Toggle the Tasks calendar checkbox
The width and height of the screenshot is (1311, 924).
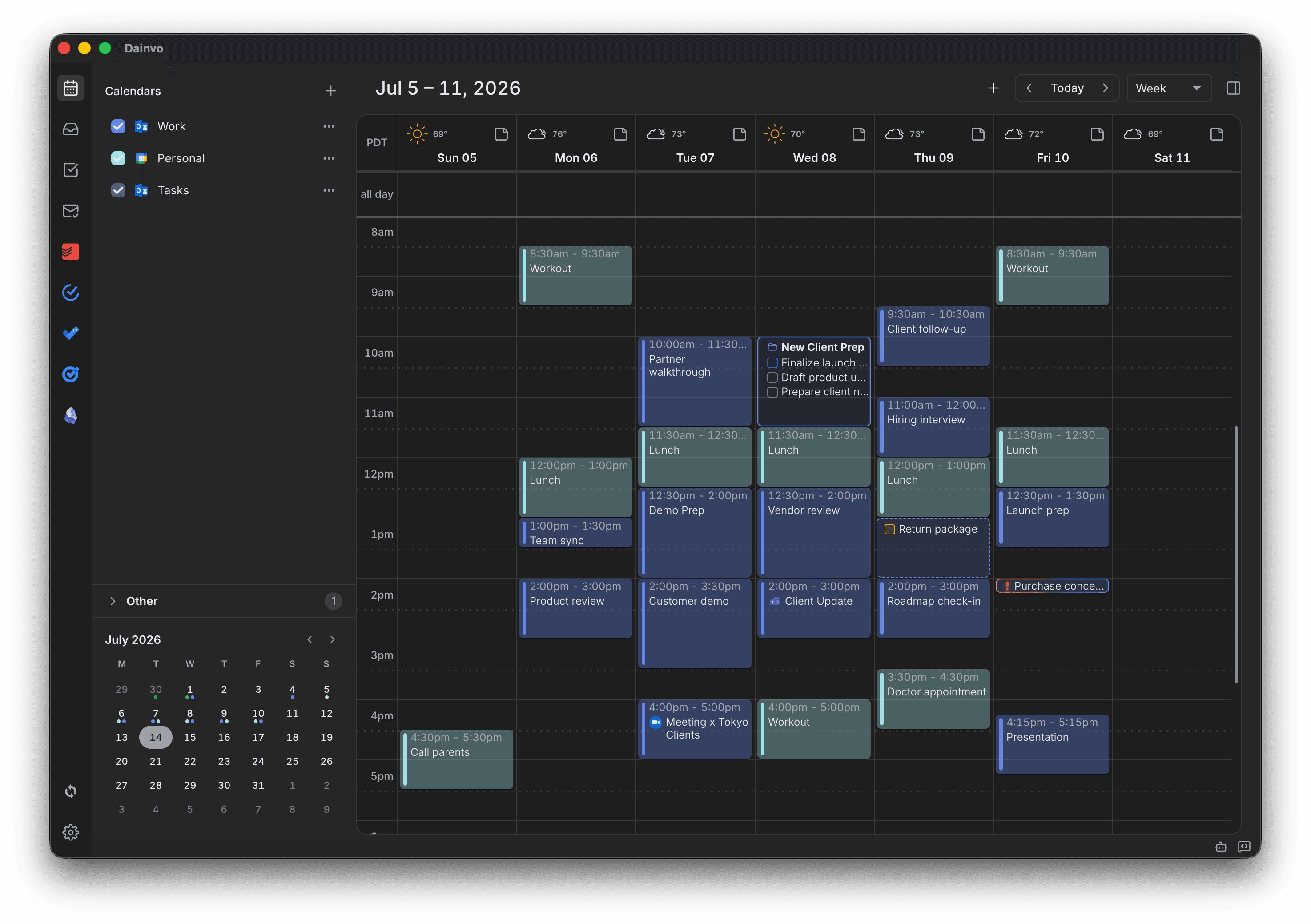coord(118,190)
